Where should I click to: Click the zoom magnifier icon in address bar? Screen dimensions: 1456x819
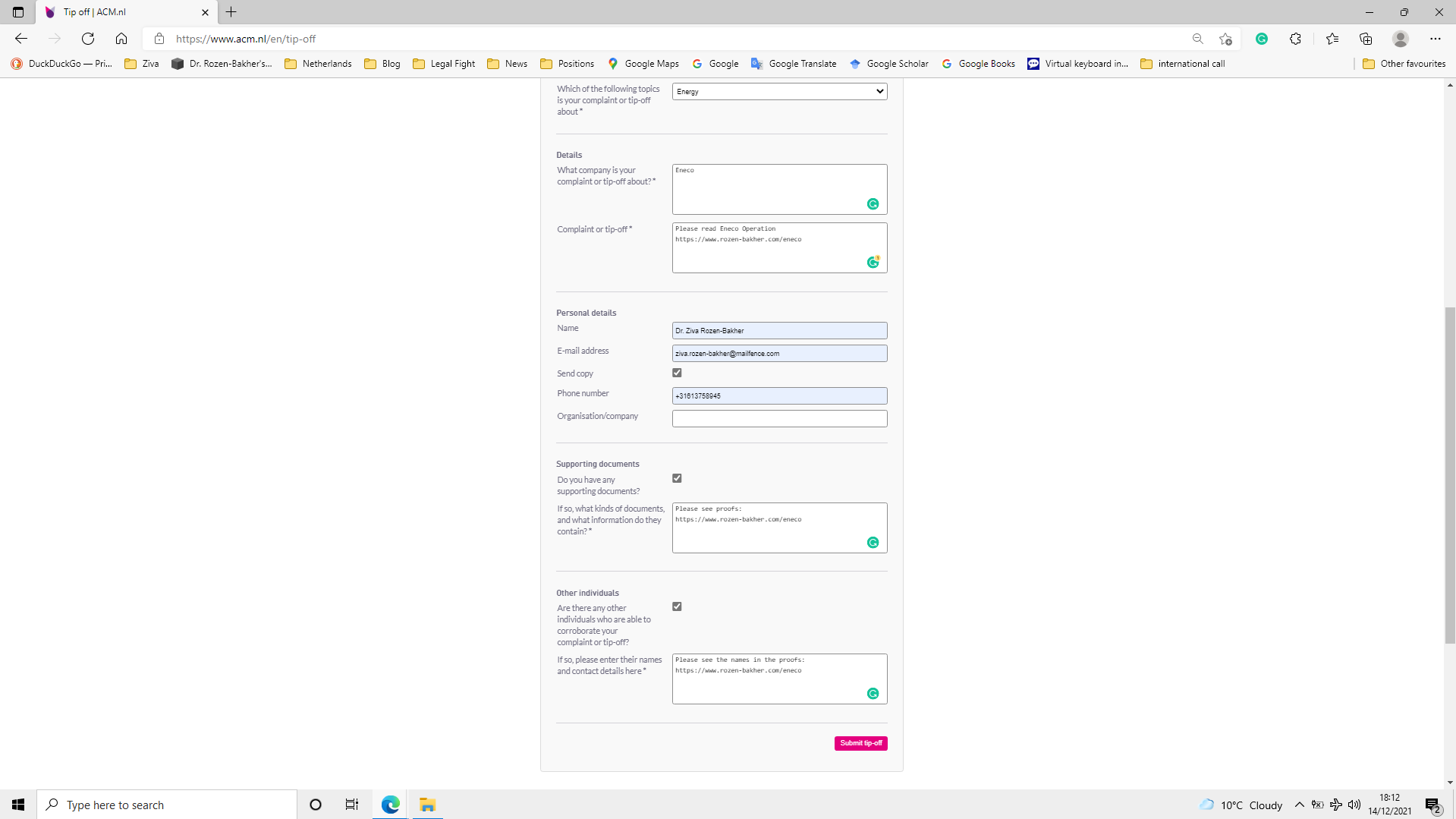click(x=1197, y=38)
